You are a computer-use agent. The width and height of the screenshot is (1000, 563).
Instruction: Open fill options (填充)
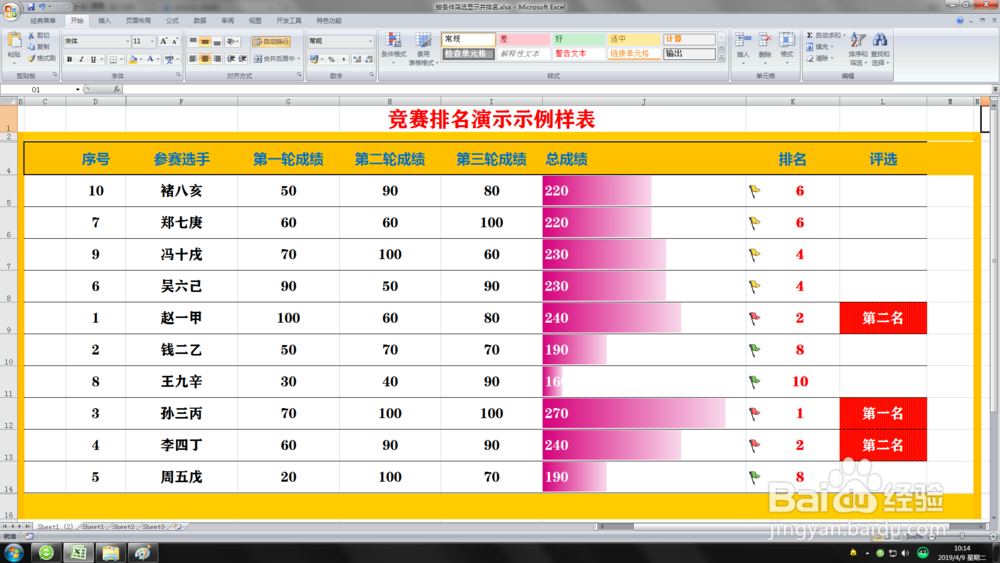(821, 47)
